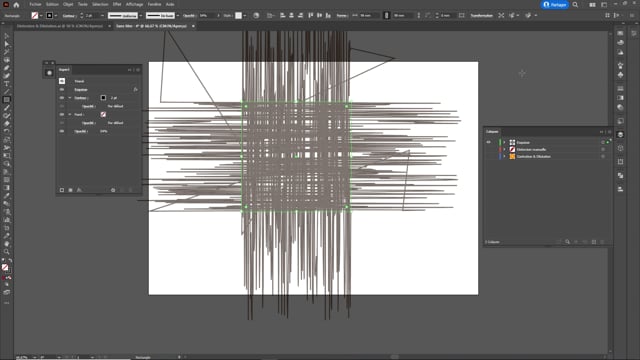Viewport: 640px width, 360px height.
Task: Click target circle of second Calques layer
Action: tap(603, 149)
